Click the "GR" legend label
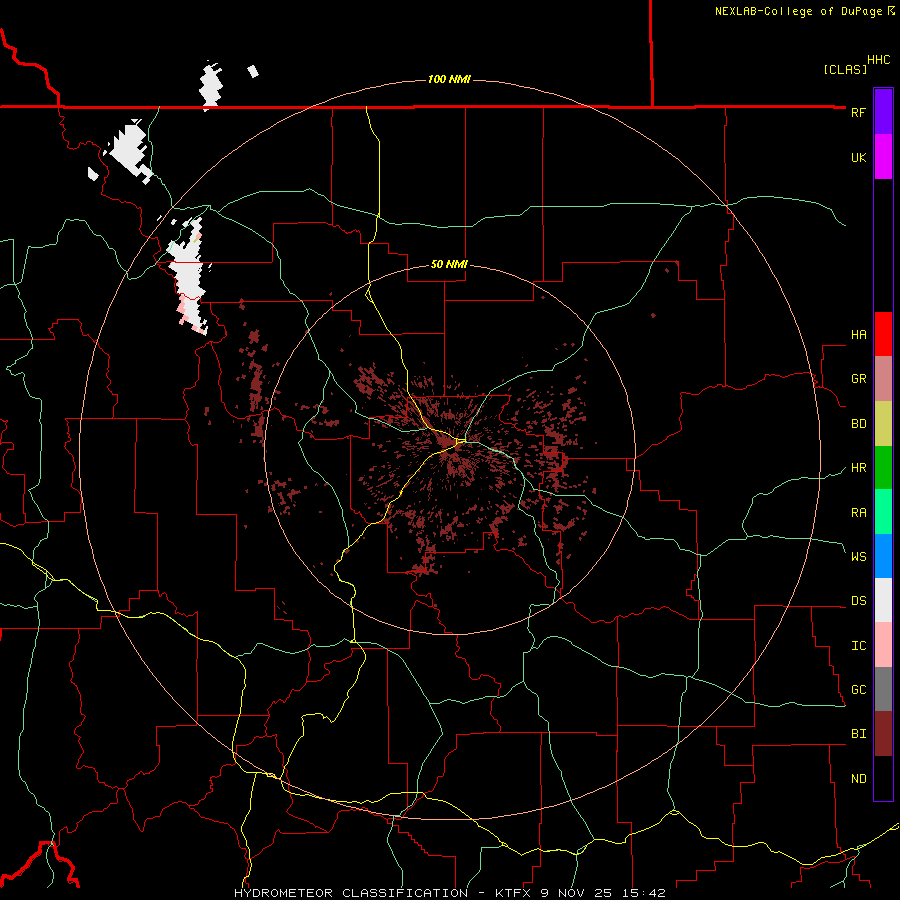900x900 pixels. [858, 379]
